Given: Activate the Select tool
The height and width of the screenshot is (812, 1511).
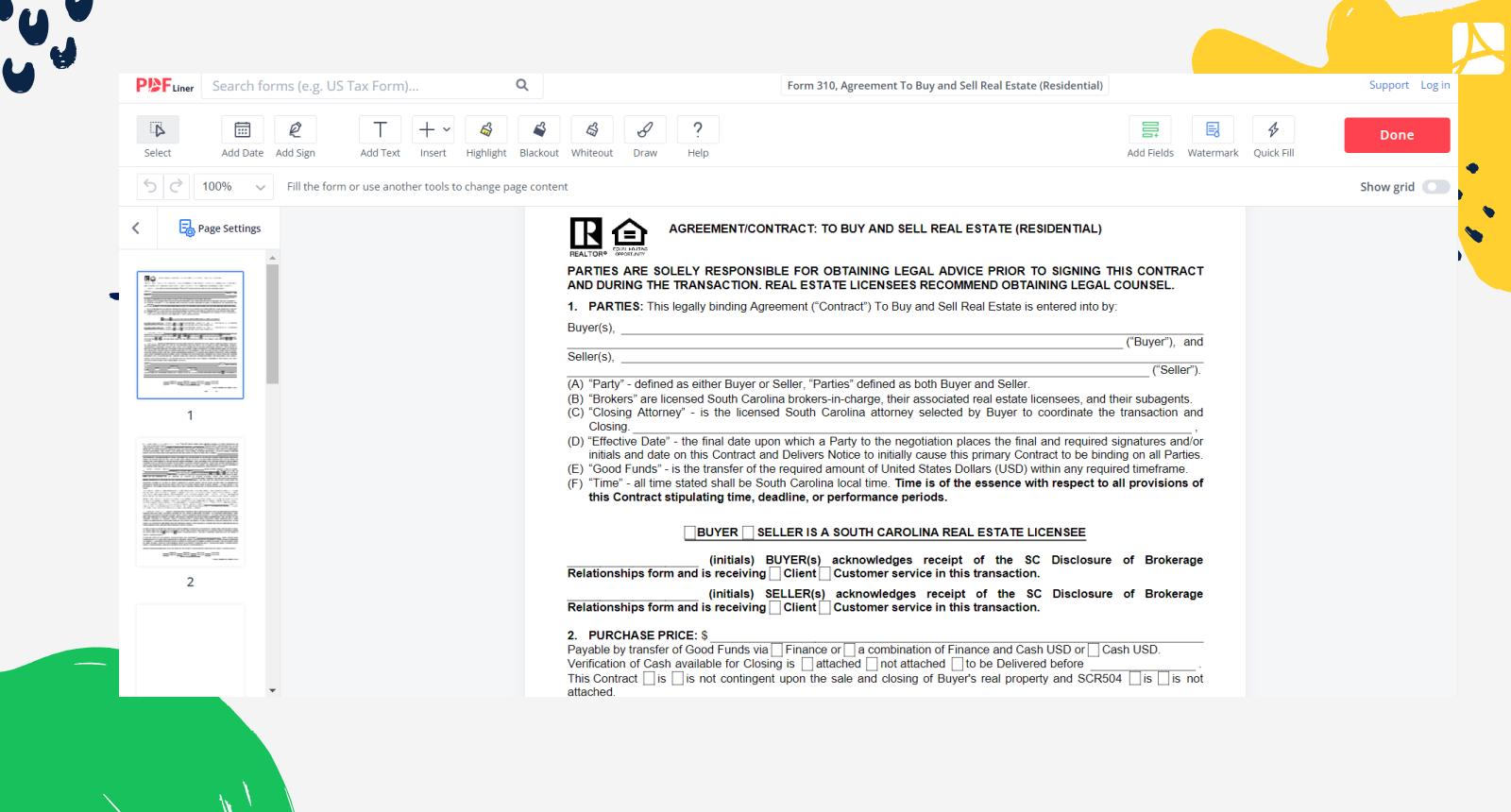Looking at the screenshot, I should click(158, 138).
